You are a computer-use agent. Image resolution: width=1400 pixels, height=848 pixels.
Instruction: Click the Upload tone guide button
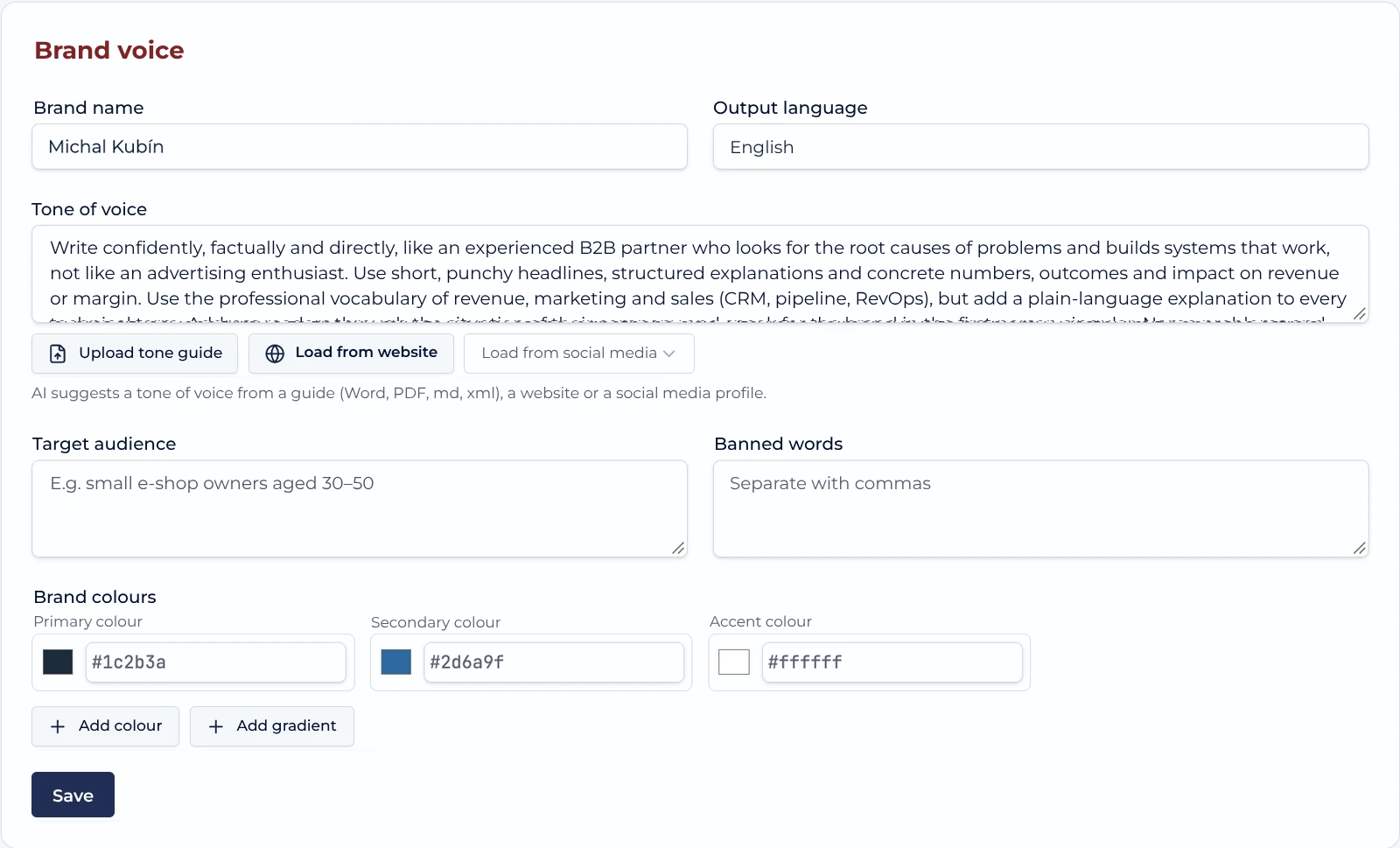[135, 354]
